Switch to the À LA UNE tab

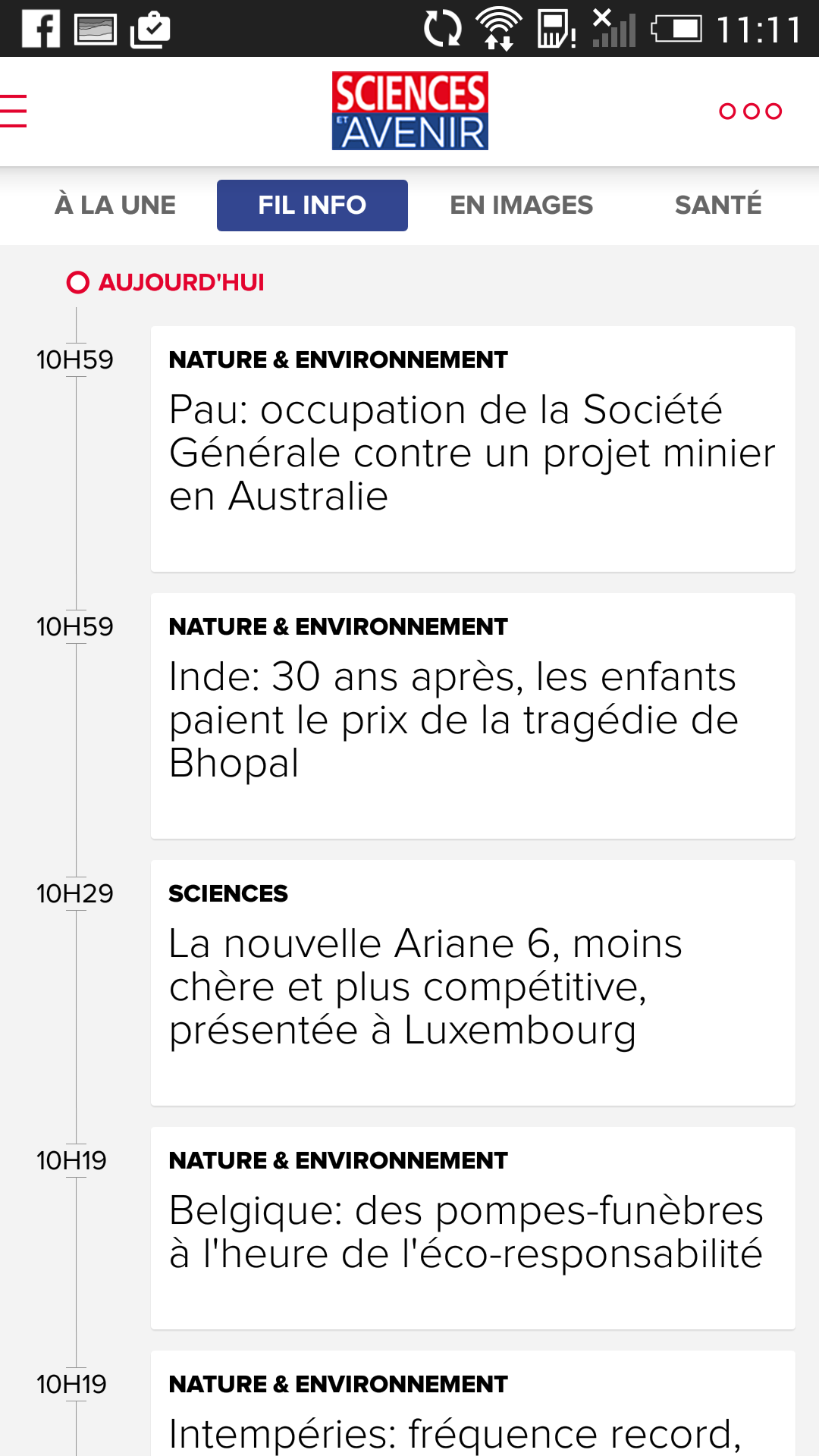pos(115,205)
